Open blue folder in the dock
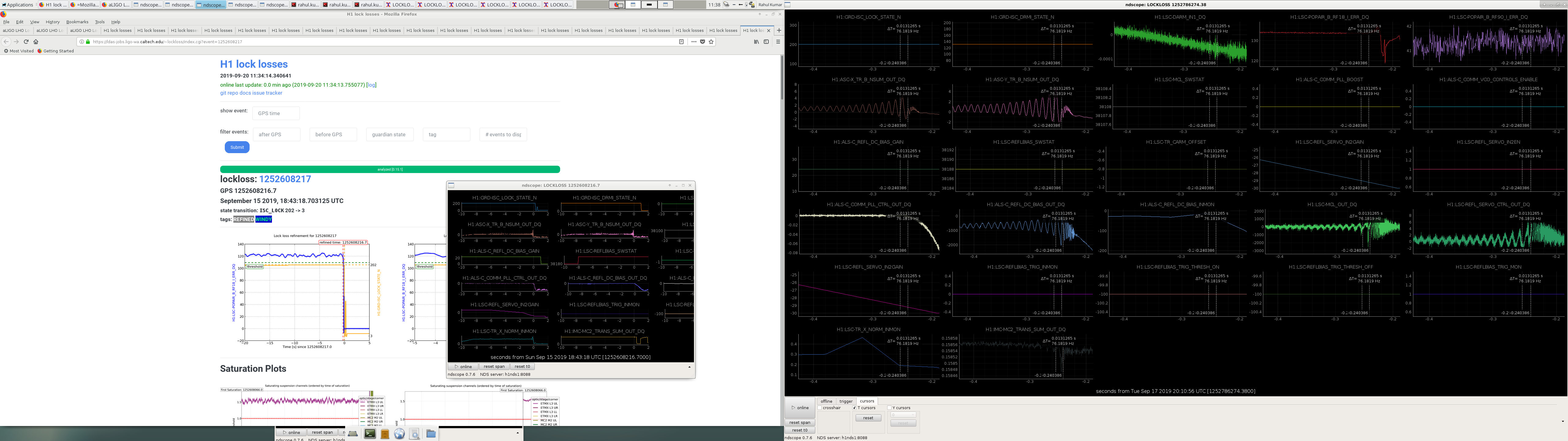 click(x=431, y=434)
